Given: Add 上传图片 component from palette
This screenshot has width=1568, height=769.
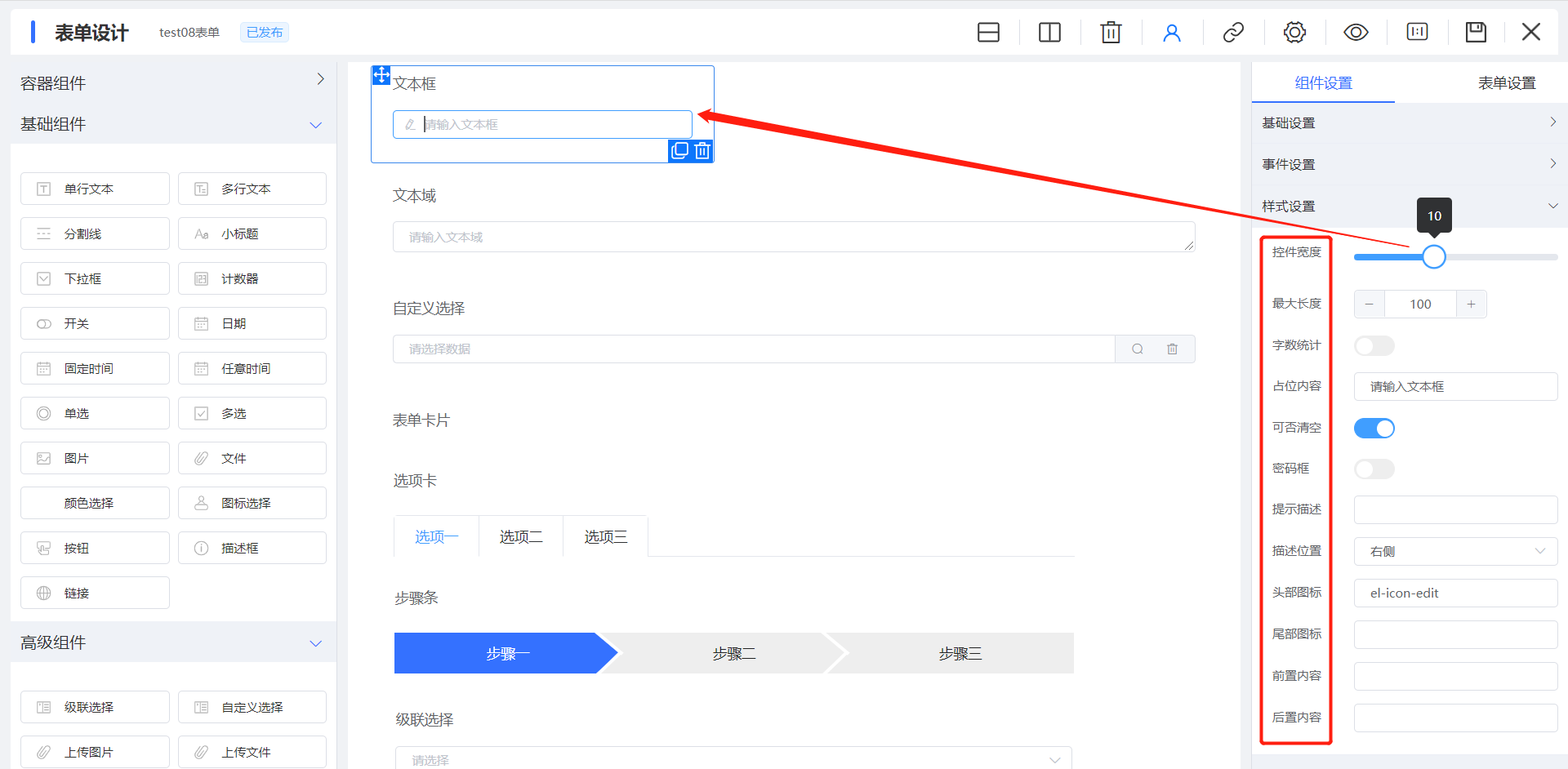Looking at the screenshot, I should (95, 752).
